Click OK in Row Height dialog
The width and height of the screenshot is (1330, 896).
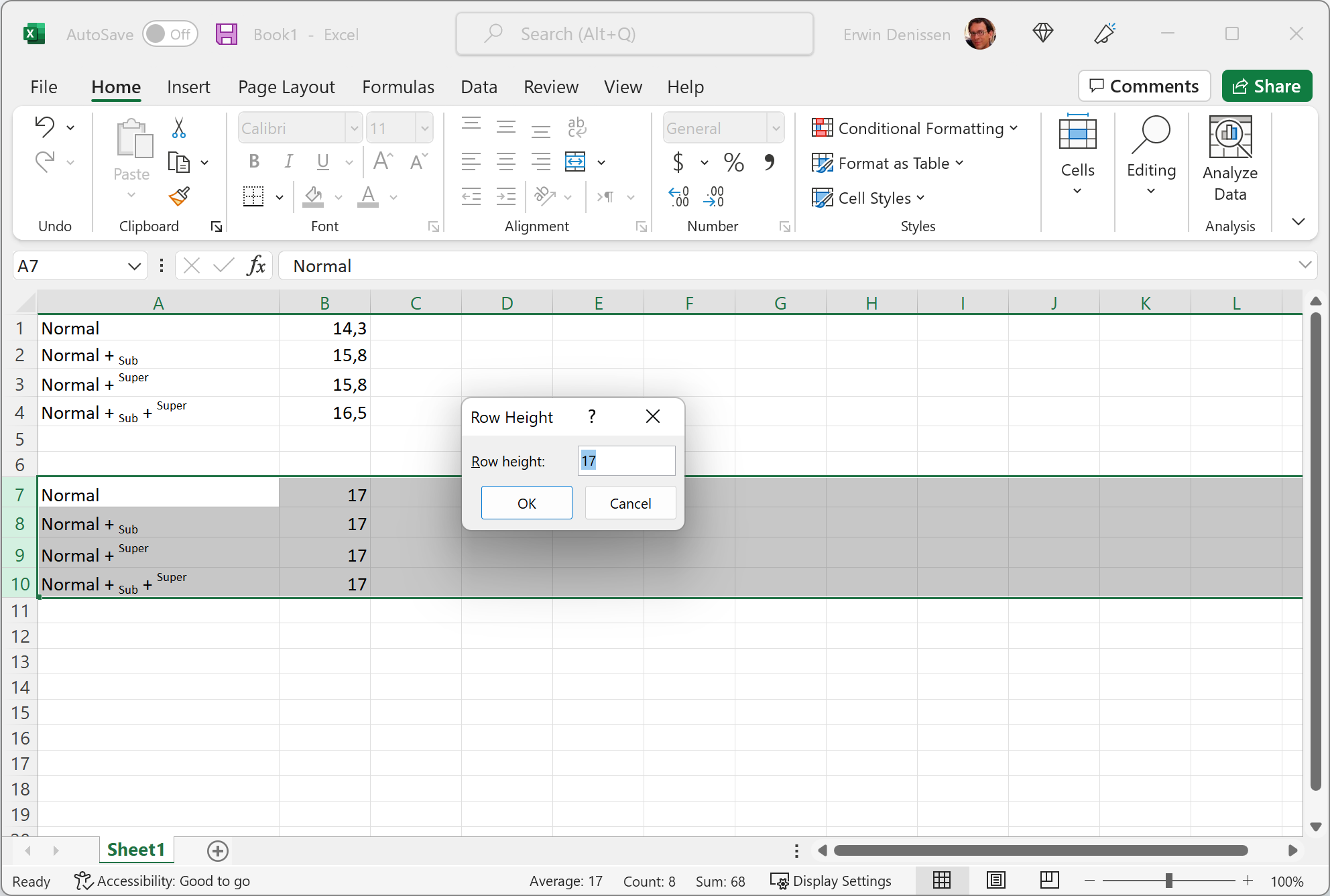527,503
